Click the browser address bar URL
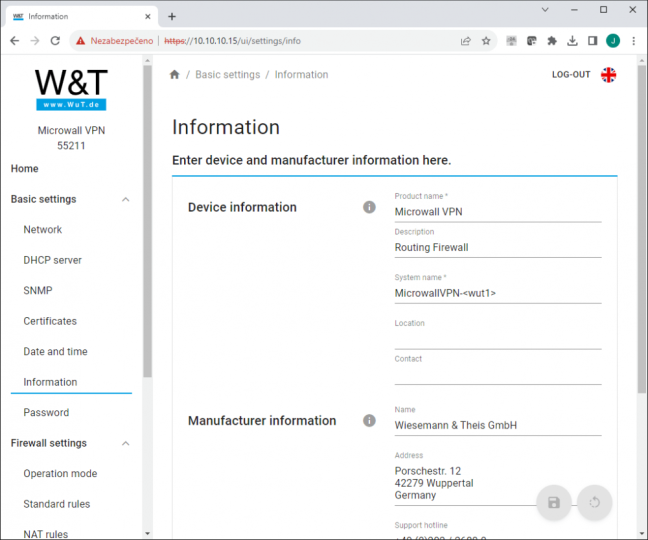648x540 pixels. tap(232, 41)
